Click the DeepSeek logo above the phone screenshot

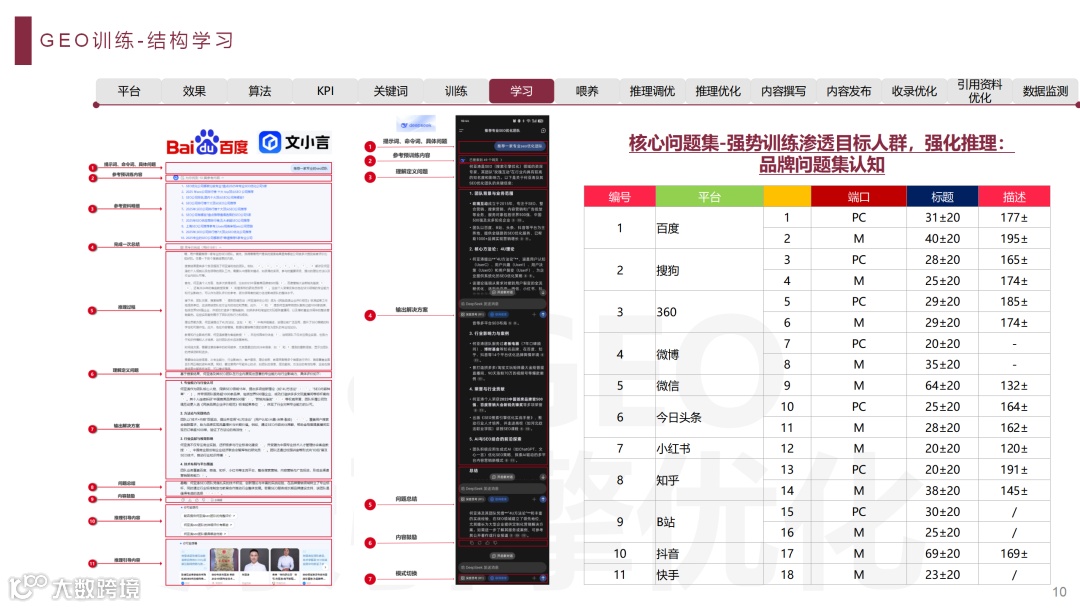pyautogui.click(x=416, y=125)
